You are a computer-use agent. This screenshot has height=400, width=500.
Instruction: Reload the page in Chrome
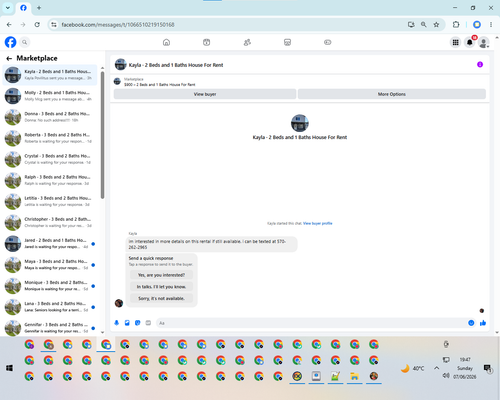point(37,25)
